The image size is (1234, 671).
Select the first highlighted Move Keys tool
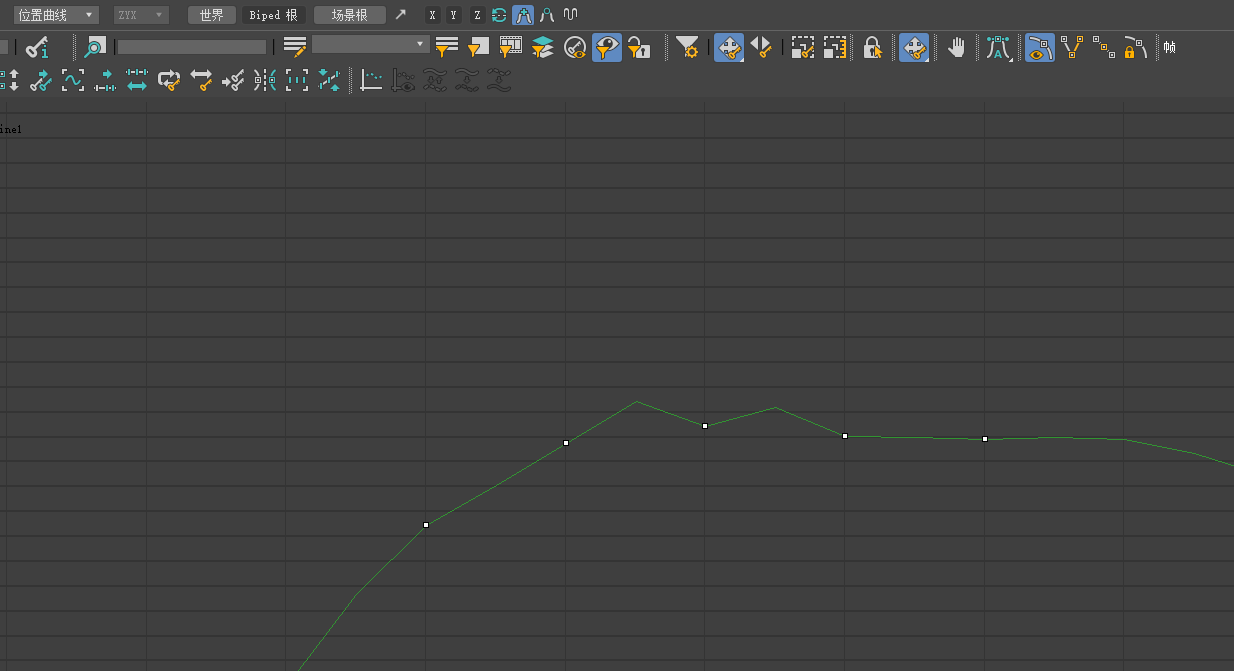(729, 47)
